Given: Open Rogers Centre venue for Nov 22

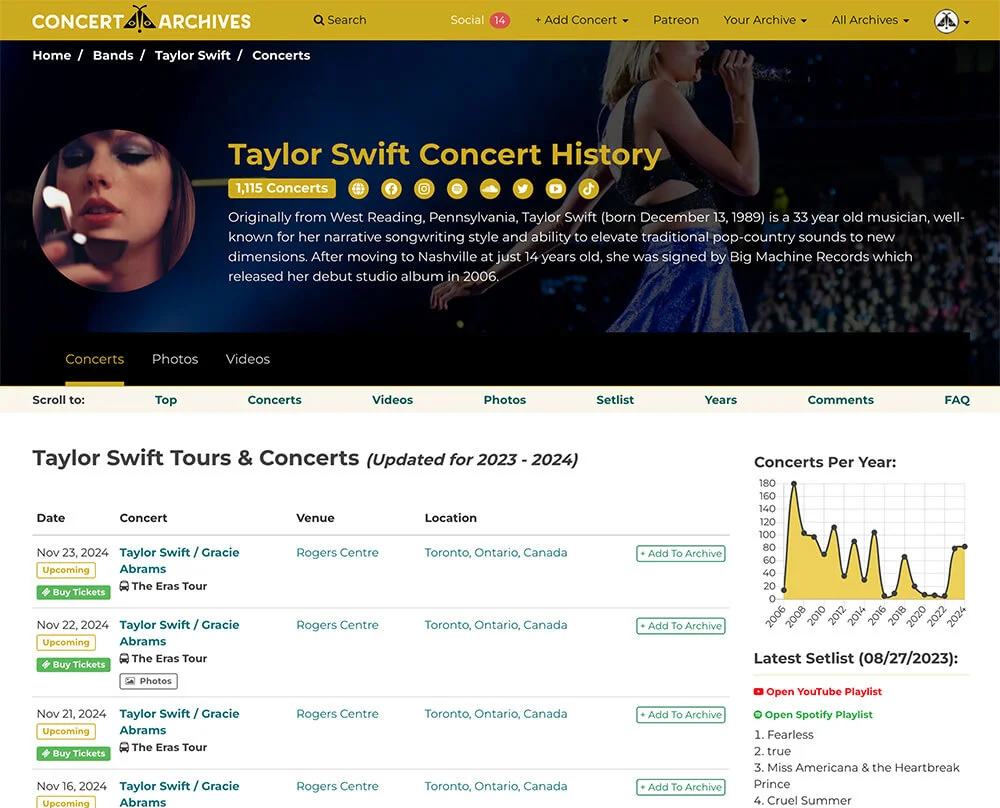Looking at the screenshot, I should click(337, 625).
